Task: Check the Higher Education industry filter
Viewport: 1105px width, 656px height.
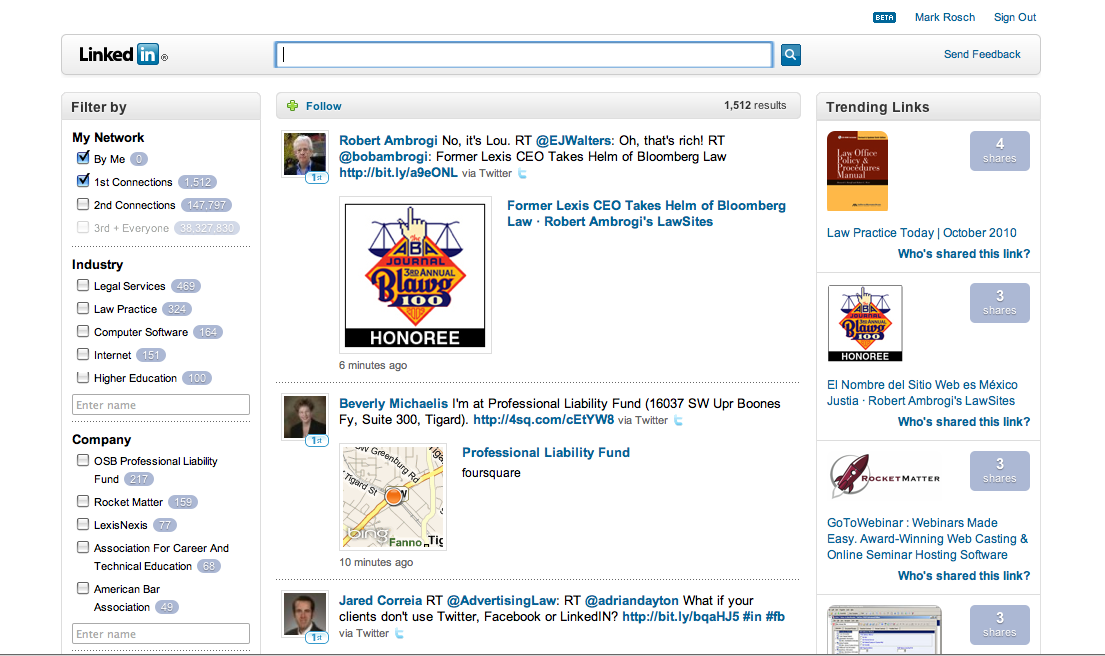Action: (x=83, y=378)
